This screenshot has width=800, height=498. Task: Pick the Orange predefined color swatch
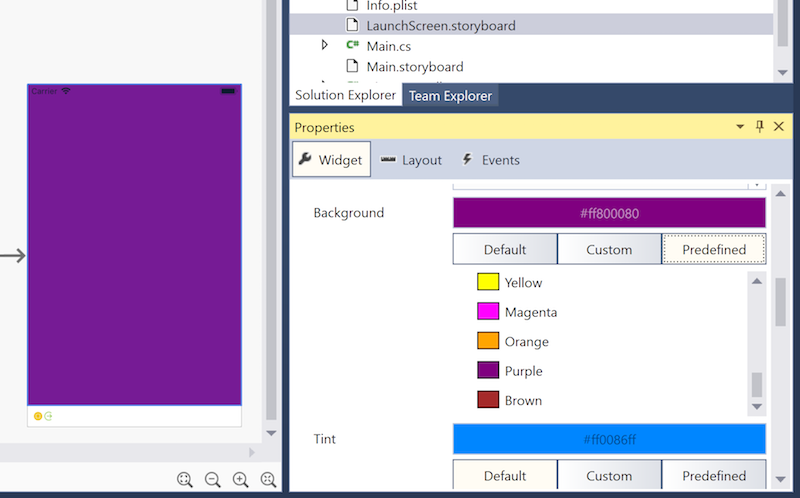coord(488,341)
